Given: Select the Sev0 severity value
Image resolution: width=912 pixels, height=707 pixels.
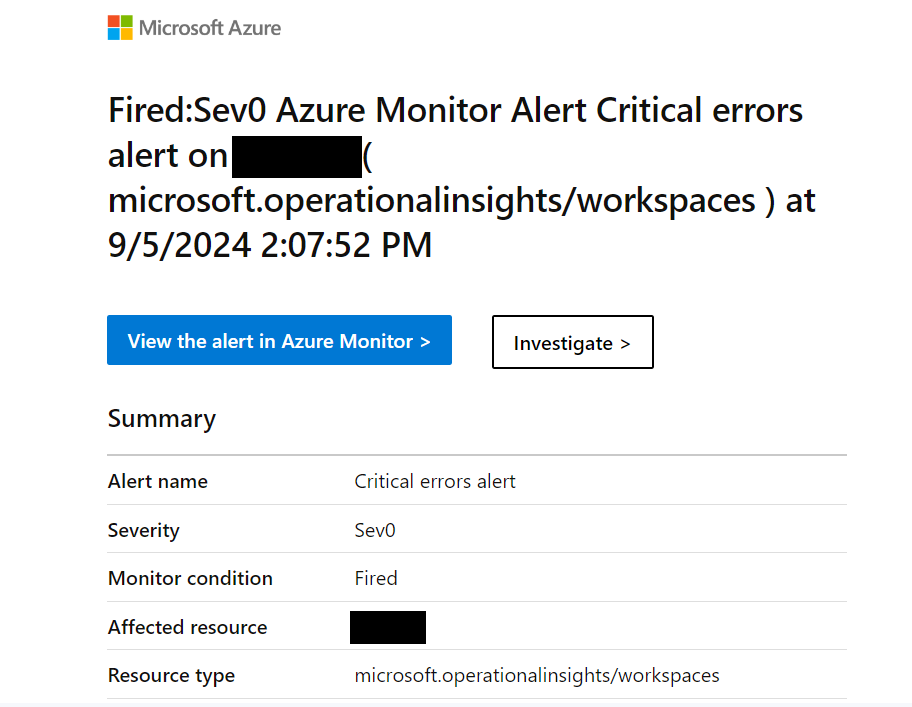Looking at the screenshot, I should [x=375, y=530].
